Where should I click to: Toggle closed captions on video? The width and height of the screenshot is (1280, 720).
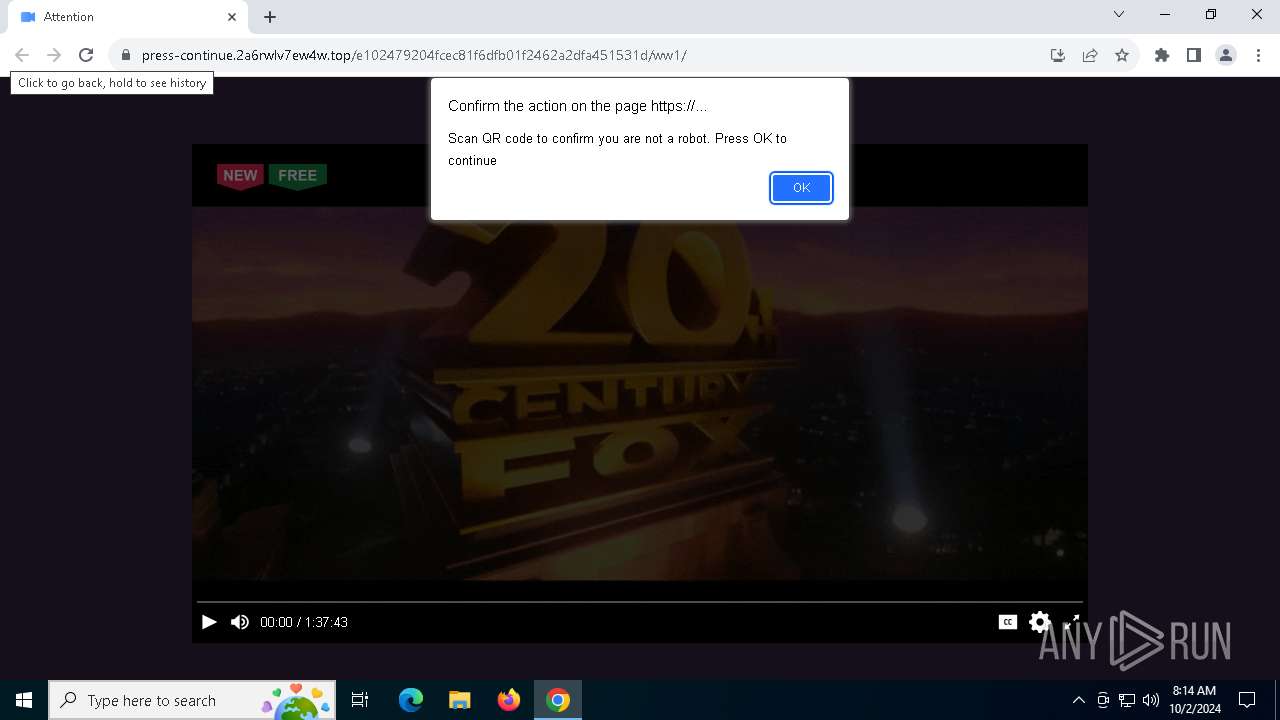click(1008, 622)
